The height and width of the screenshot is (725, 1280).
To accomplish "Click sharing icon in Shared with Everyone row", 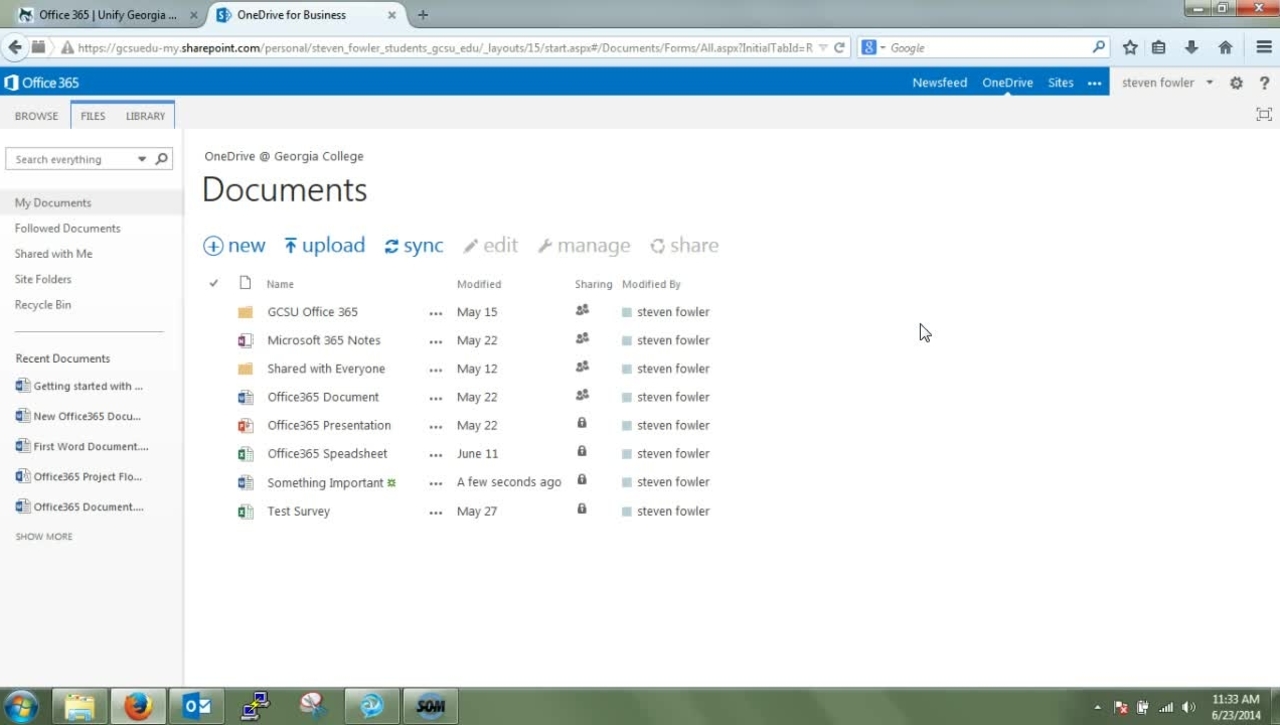I will click(582, 367).
